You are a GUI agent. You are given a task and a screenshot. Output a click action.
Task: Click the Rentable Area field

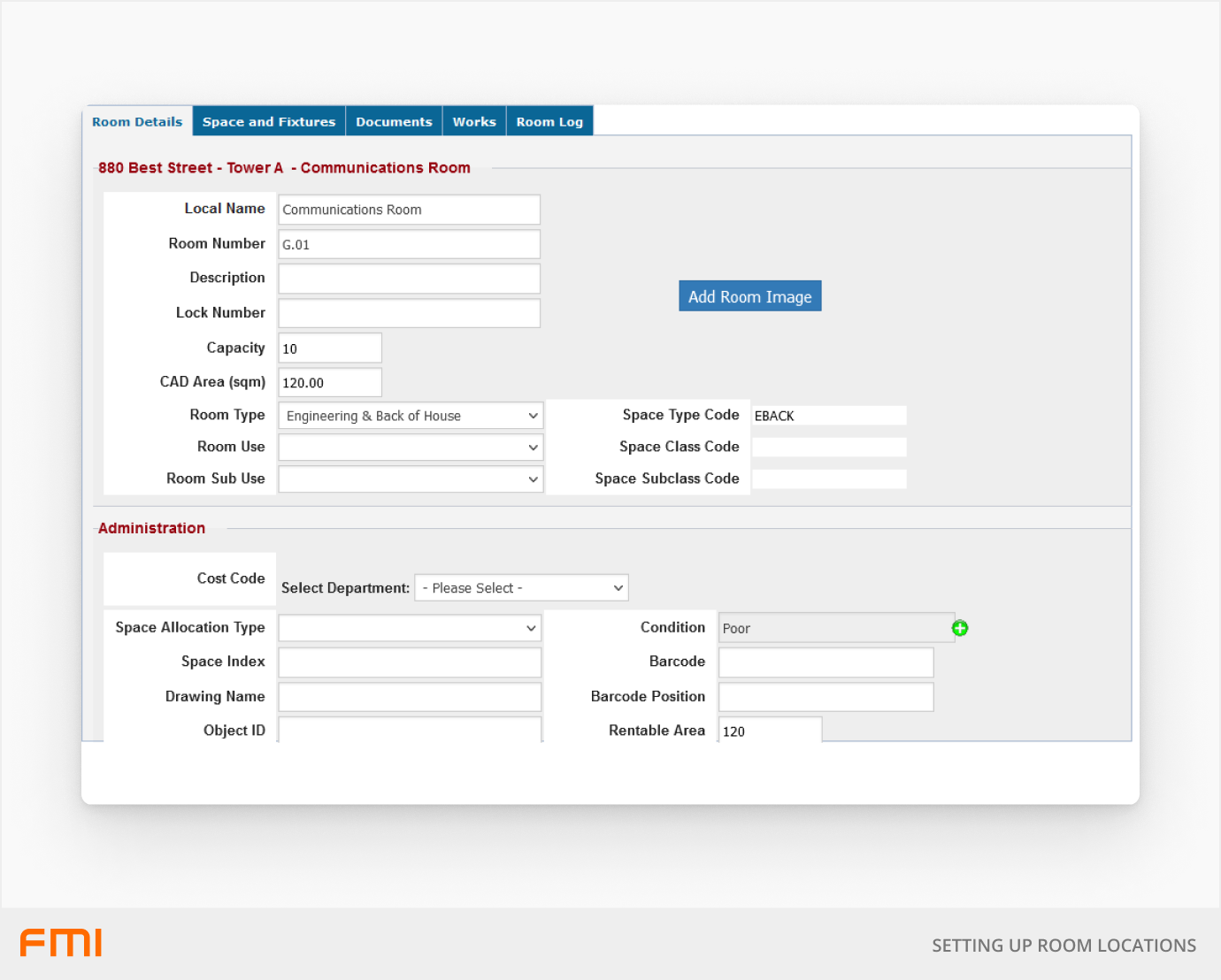[770, 731]
